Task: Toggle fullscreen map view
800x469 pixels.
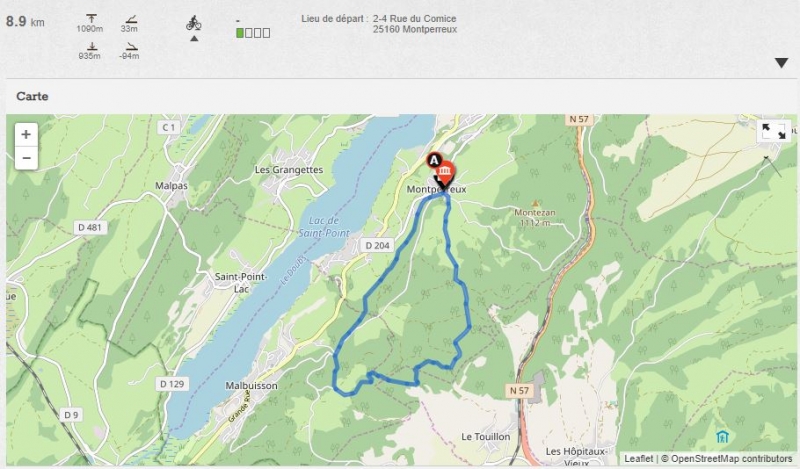Action: tap(773, 131)
